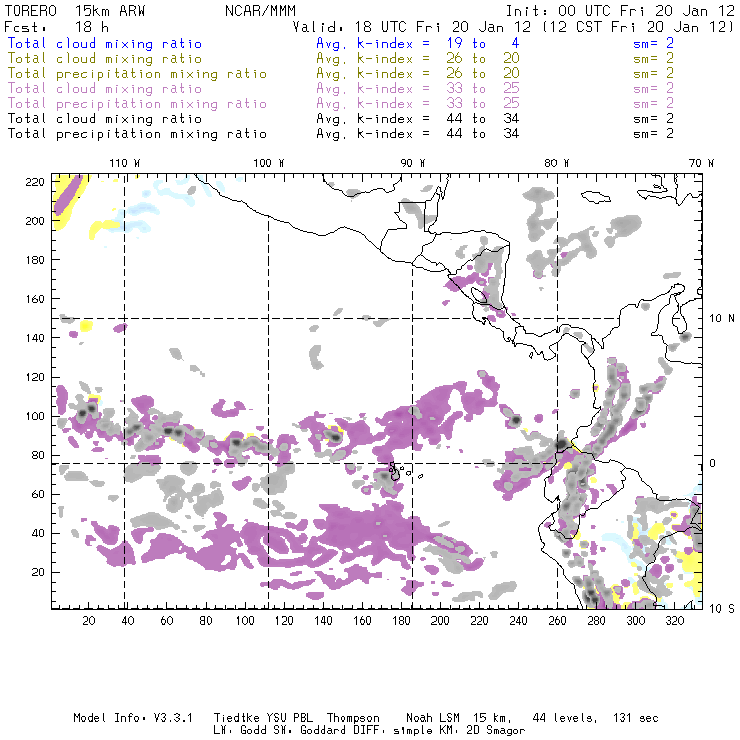Click the '160' y-axis tick label
Image resolution: width=740 pixels, height=740 pixels.
pos(35,299)
